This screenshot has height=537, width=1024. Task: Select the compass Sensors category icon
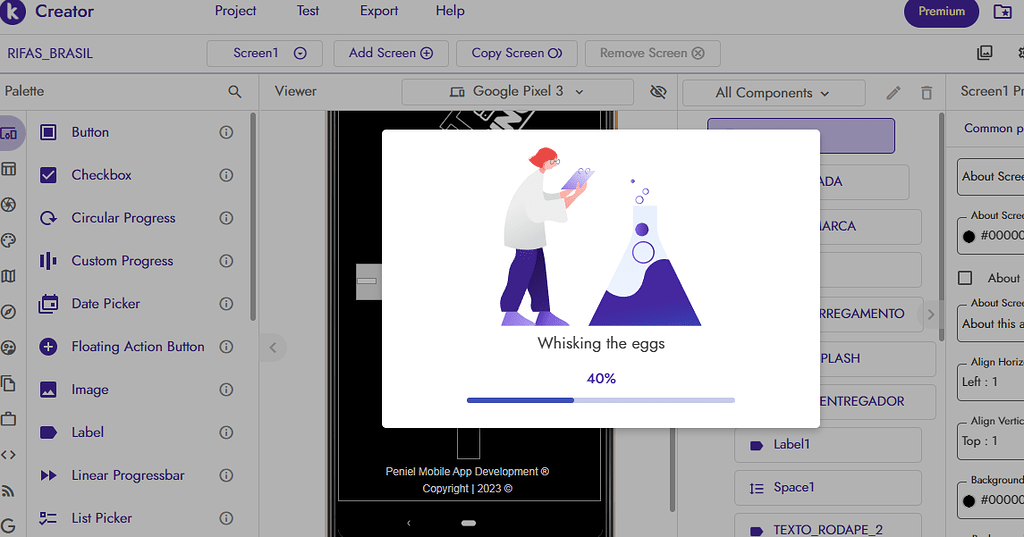(x=8, y=312)
